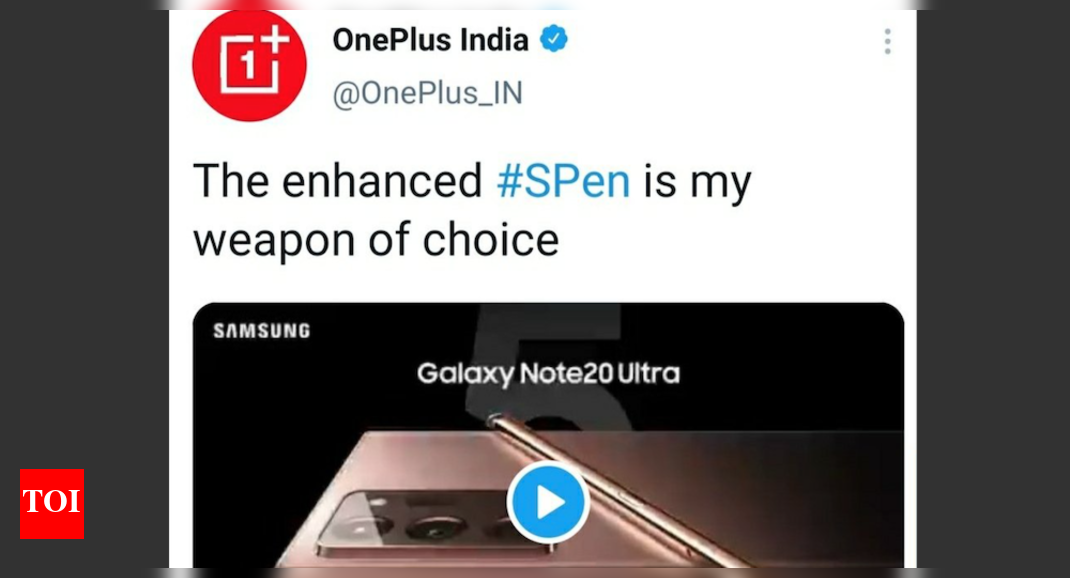Open the OnePlus red logo profile avatar
The height and width of the screenshot is (578, 1070).
click(x=249, y=65)
